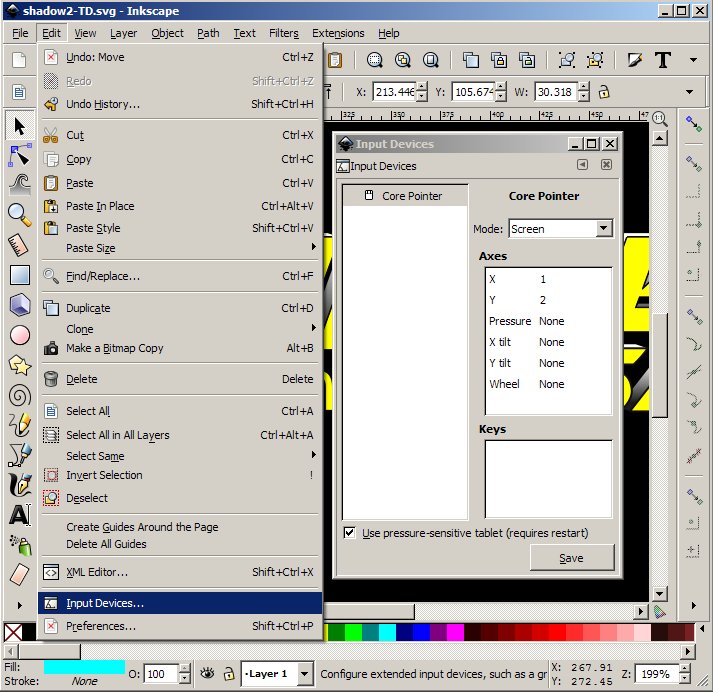Image resolution: width=713 pixels, height=692 pixels.
Task: Open the Filters menu
Action: coord(283,33)
